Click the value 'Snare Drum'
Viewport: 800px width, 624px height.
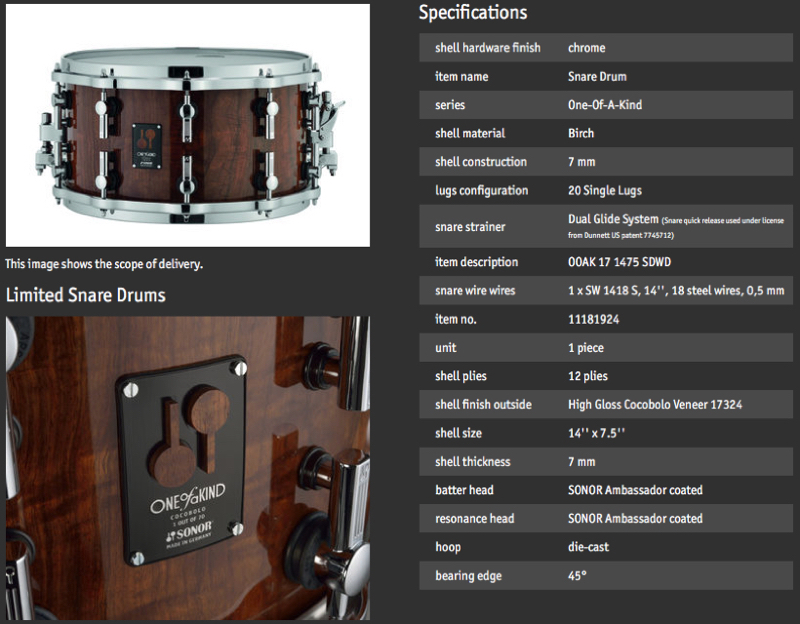coord(597,77)
